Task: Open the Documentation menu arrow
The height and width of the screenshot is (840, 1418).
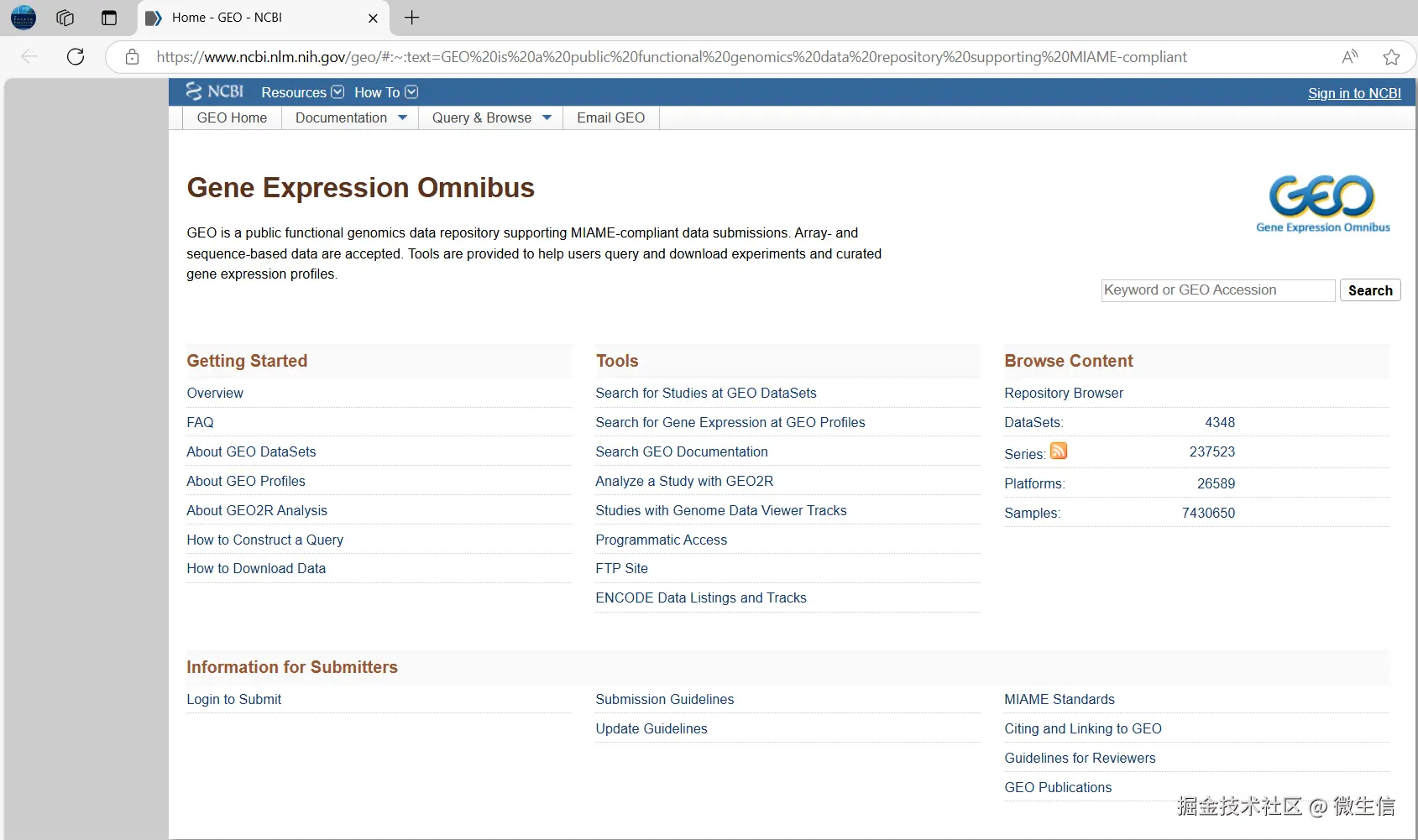Action: click(x=403, y=118)
